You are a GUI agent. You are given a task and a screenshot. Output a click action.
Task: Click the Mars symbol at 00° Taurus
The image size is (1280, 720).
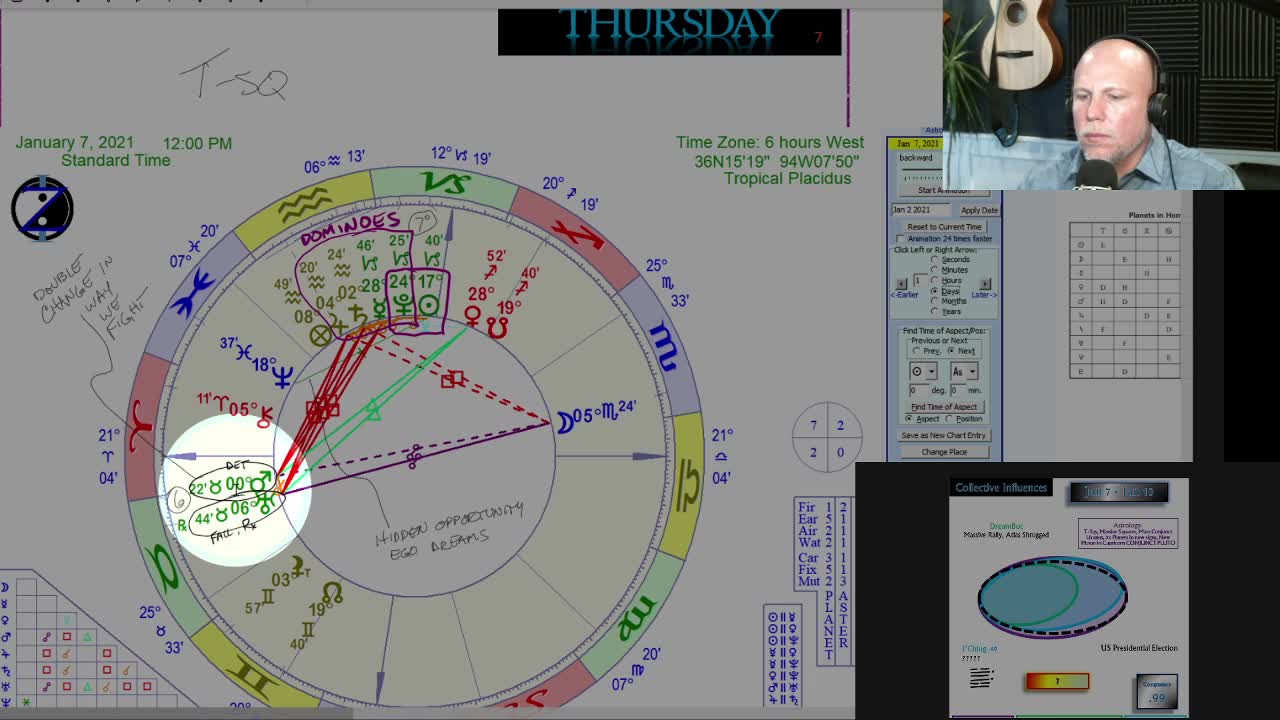tap(262, 481)
